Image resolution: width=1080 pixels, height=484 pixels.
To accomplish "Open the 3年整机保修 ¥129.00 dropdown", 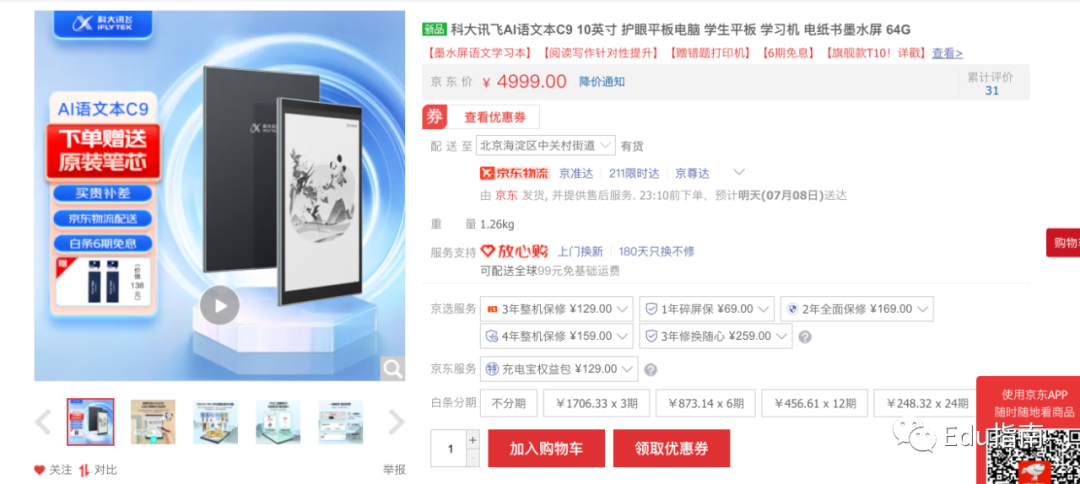I will pyautogui.click(x=557, y=309).
